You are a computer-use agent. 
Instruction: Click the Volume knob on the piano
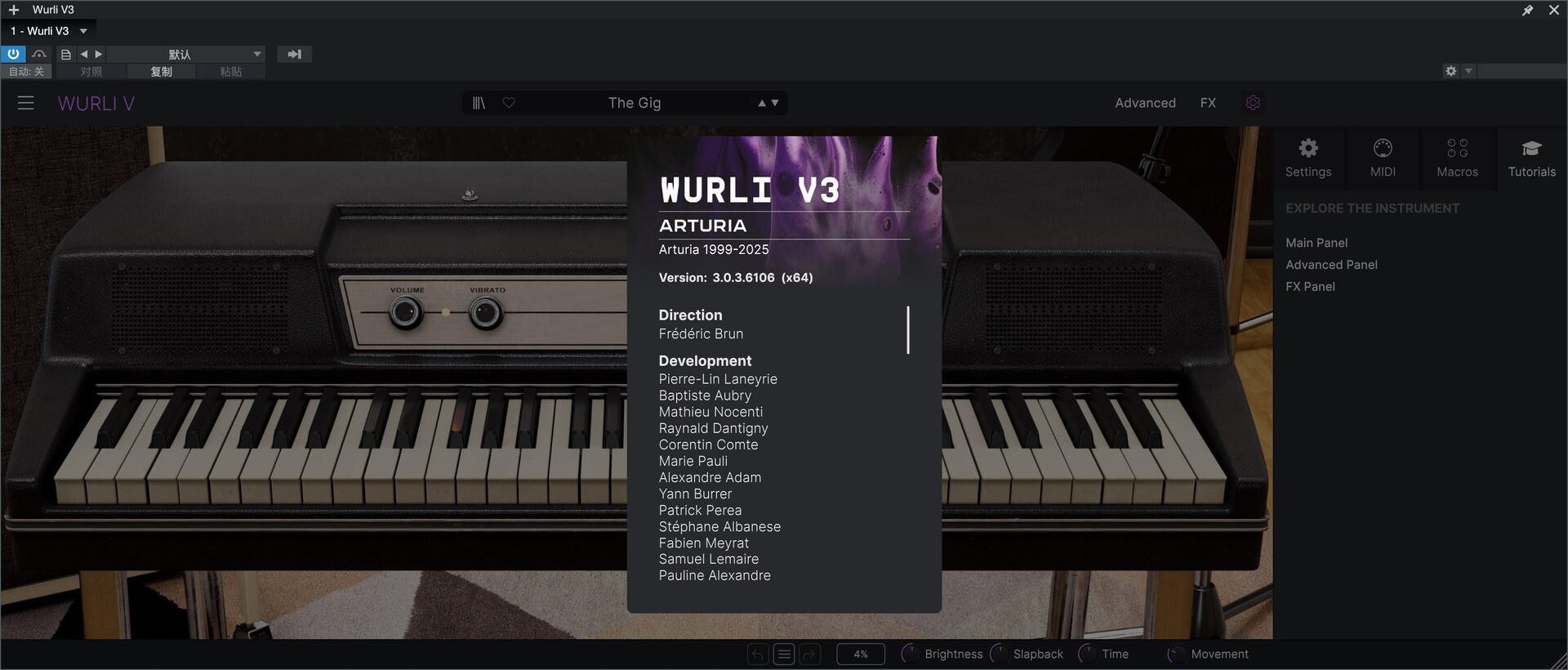pos(406,313)
